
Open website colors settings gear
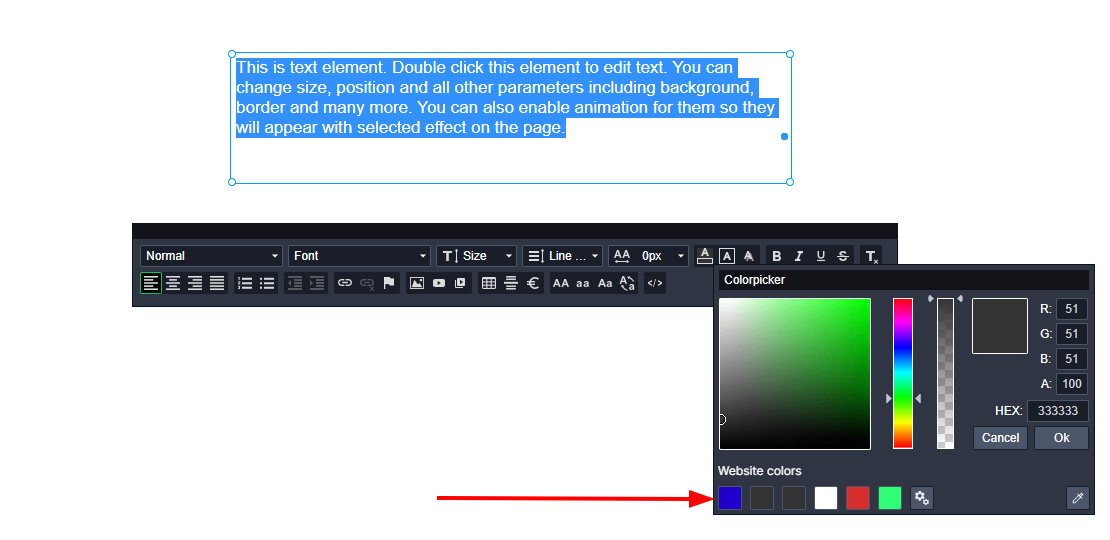(922, 498)
